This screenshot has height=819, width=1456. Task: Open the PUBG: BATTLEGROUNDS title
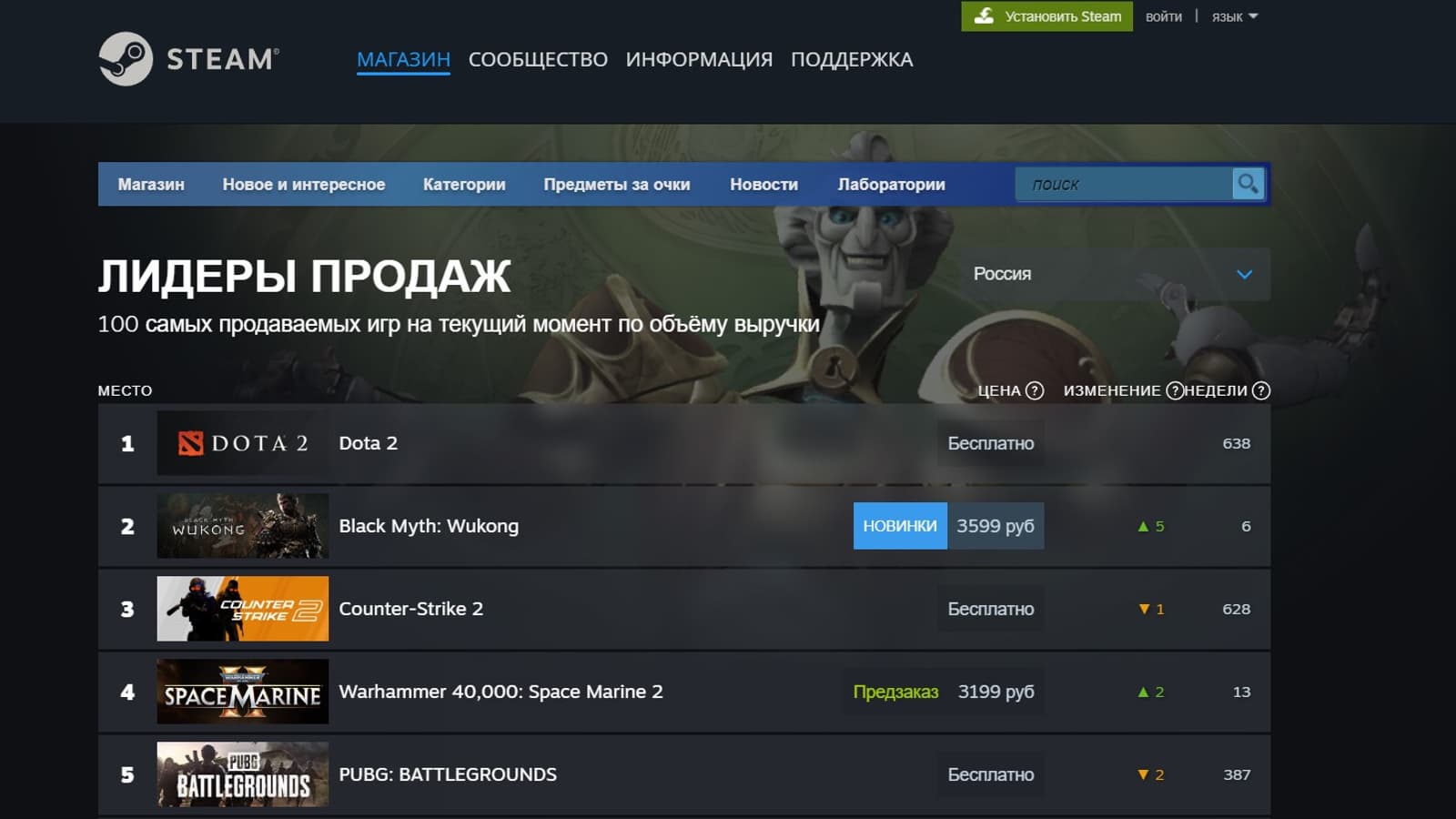448,774
